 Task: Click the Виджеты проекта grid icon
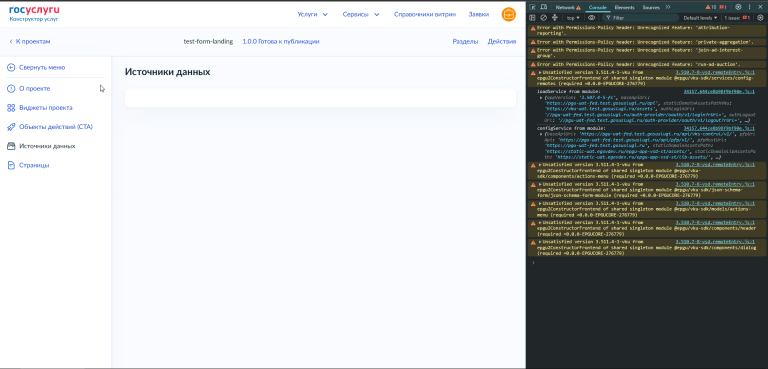pyautogui.click(x=11, y=108)
